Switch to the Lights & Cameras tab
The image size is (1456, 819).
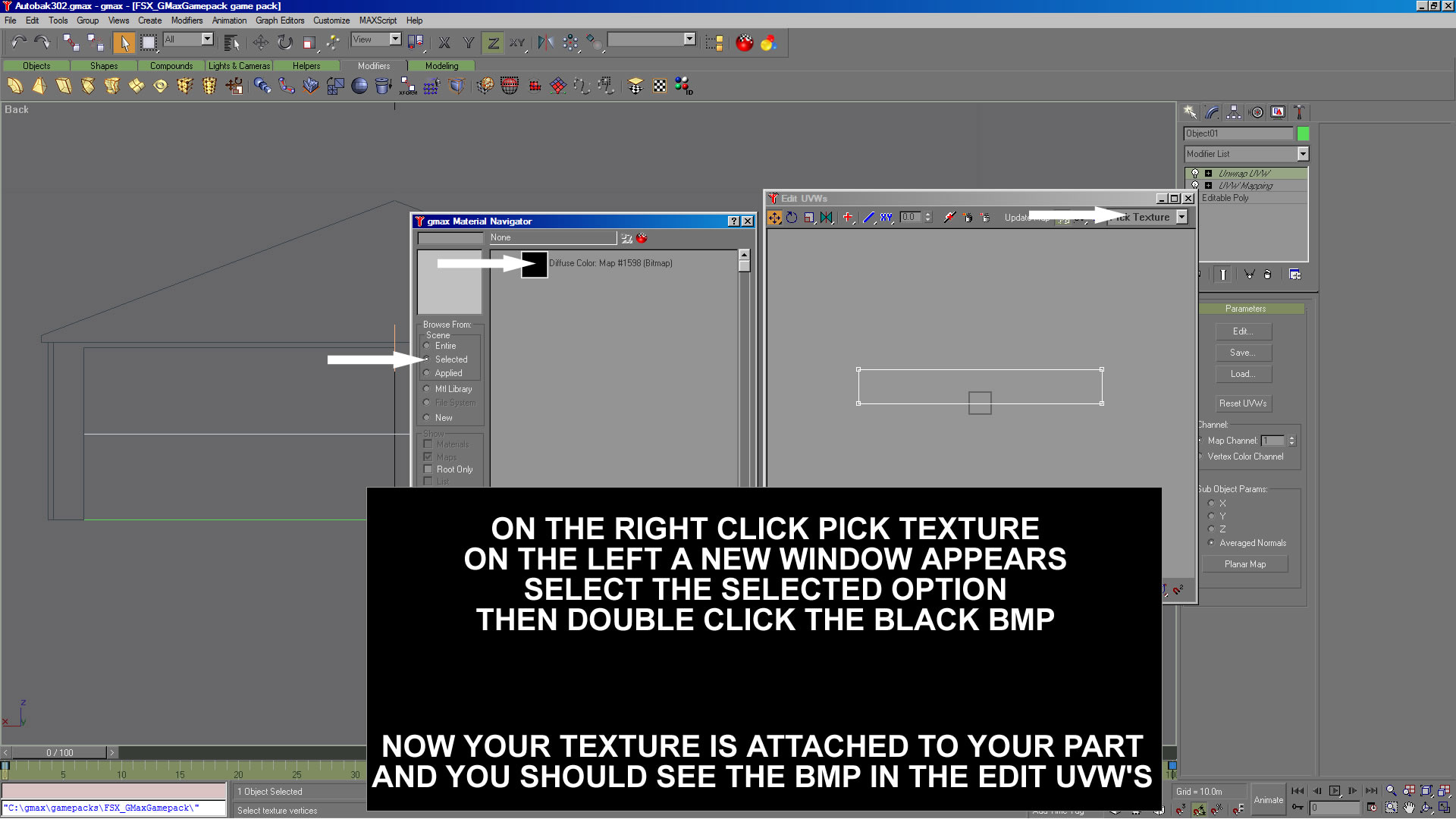[x=239, y=66]
